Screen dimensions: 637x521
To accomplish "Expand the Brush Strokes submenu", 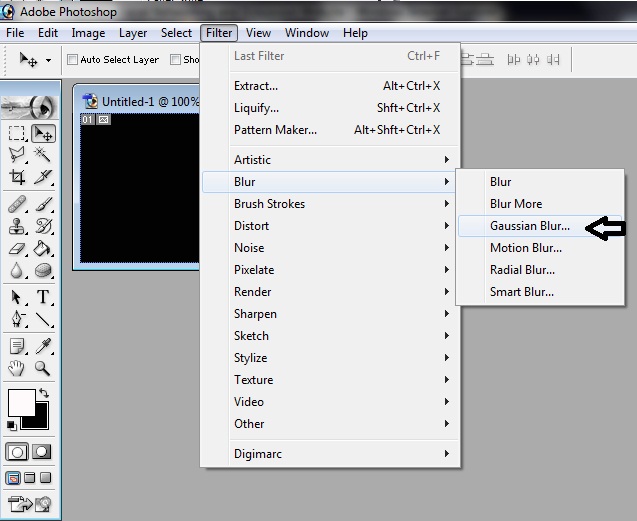I will point(331,204).
